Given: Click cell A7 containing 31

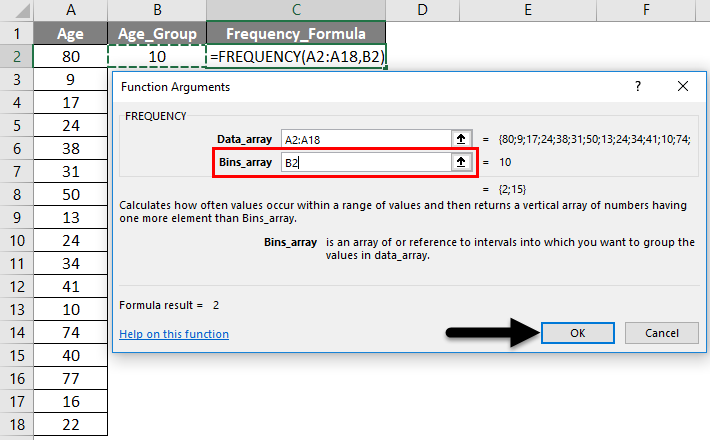Looking at the screenshot, I should point(71,171).
